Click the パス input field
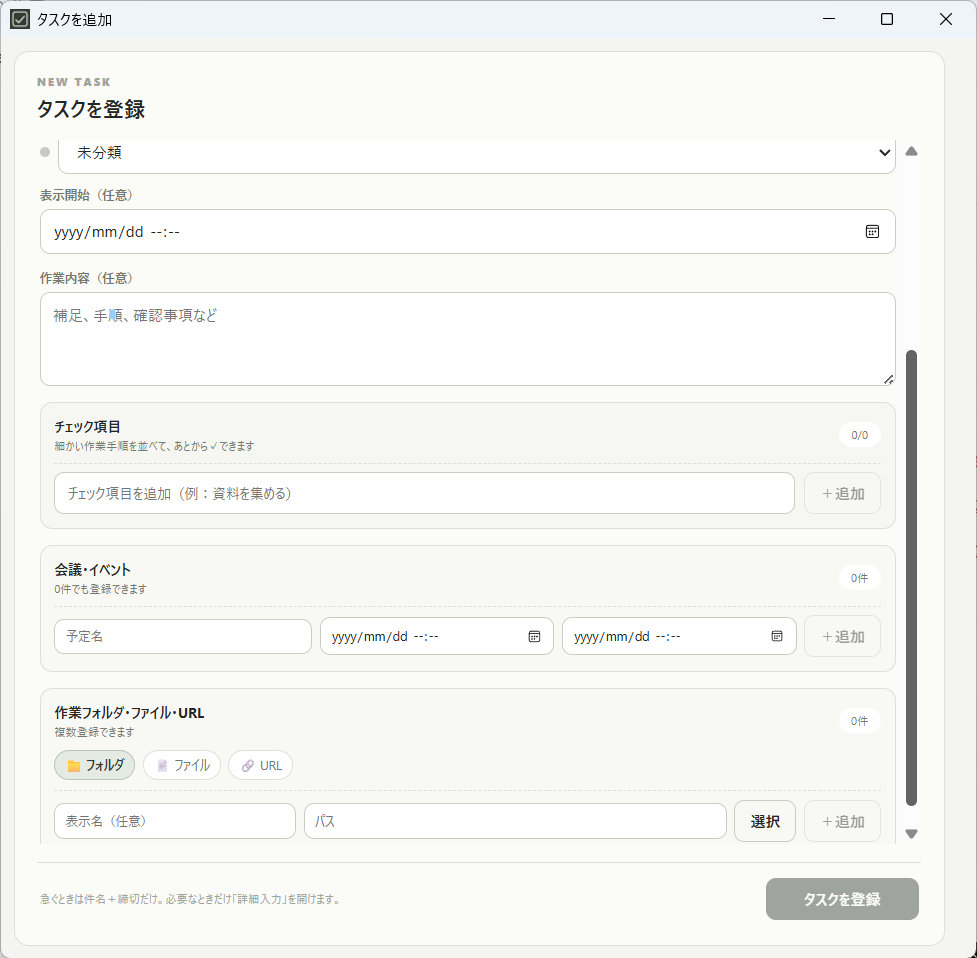This screenshot has height=958, width=977. click(x=515, y=821)
